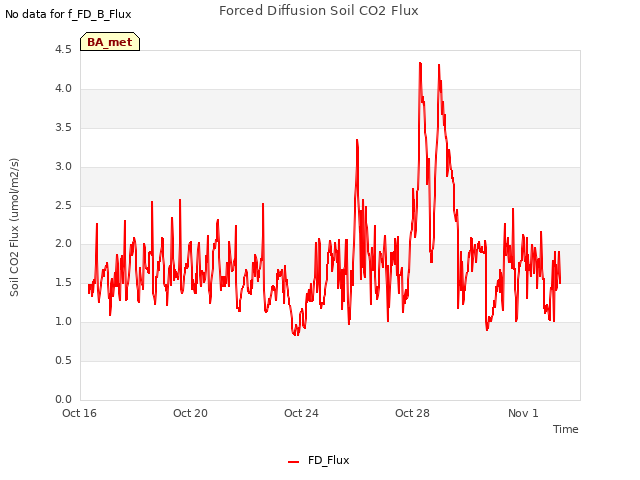The width and height of the screenshot is (640, 480).
Task: Click the 1.0 y-axis tick label
Action: pos(63,321)
